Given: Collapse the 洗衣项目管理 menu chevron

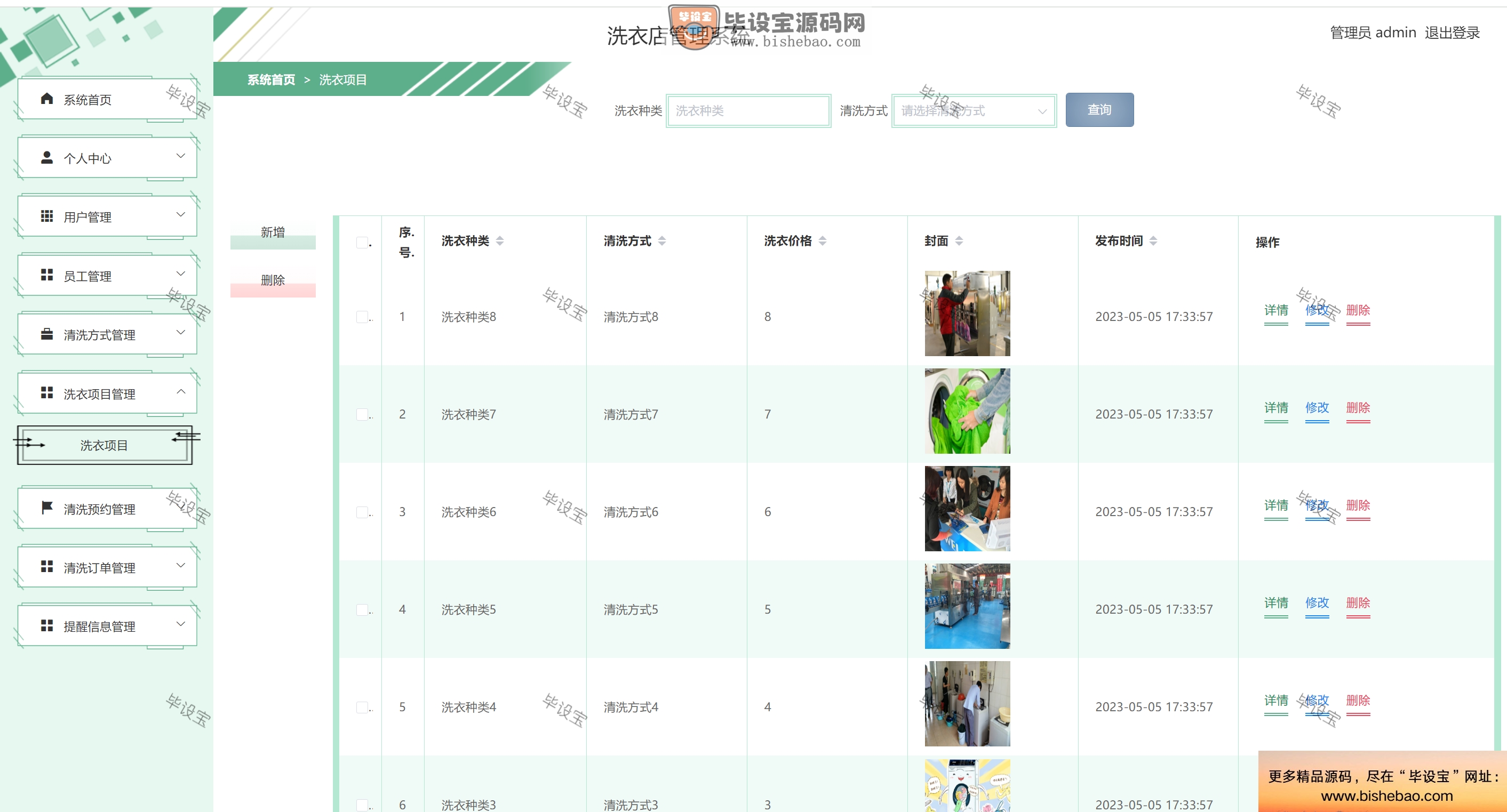Looking at the screenshot, I should click(x=181, y=392).
